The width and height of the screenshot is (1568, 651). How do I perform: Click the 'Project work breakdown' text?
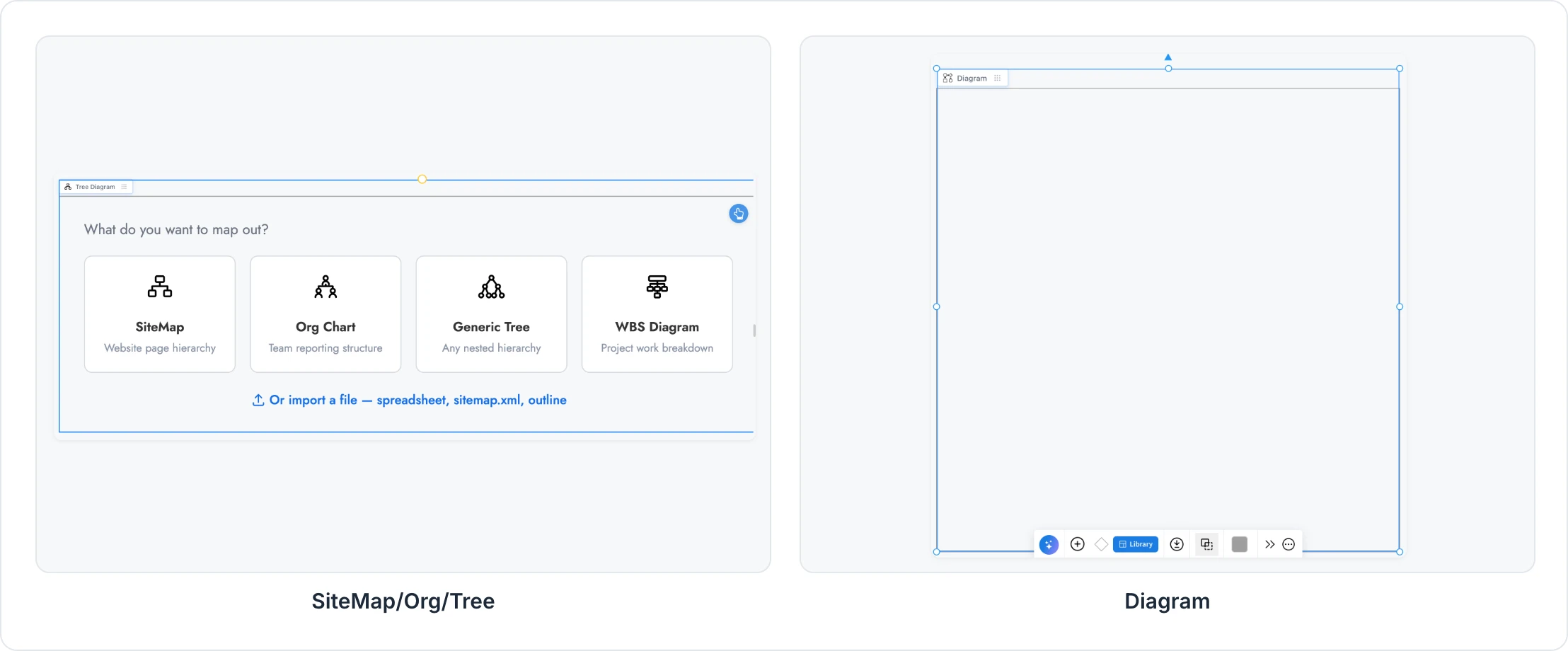point(657,348)
